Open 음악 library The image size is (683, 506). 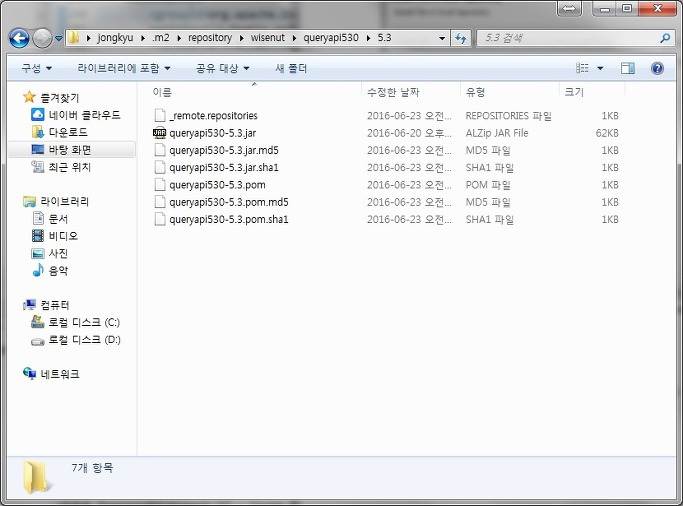pos(58,270)
